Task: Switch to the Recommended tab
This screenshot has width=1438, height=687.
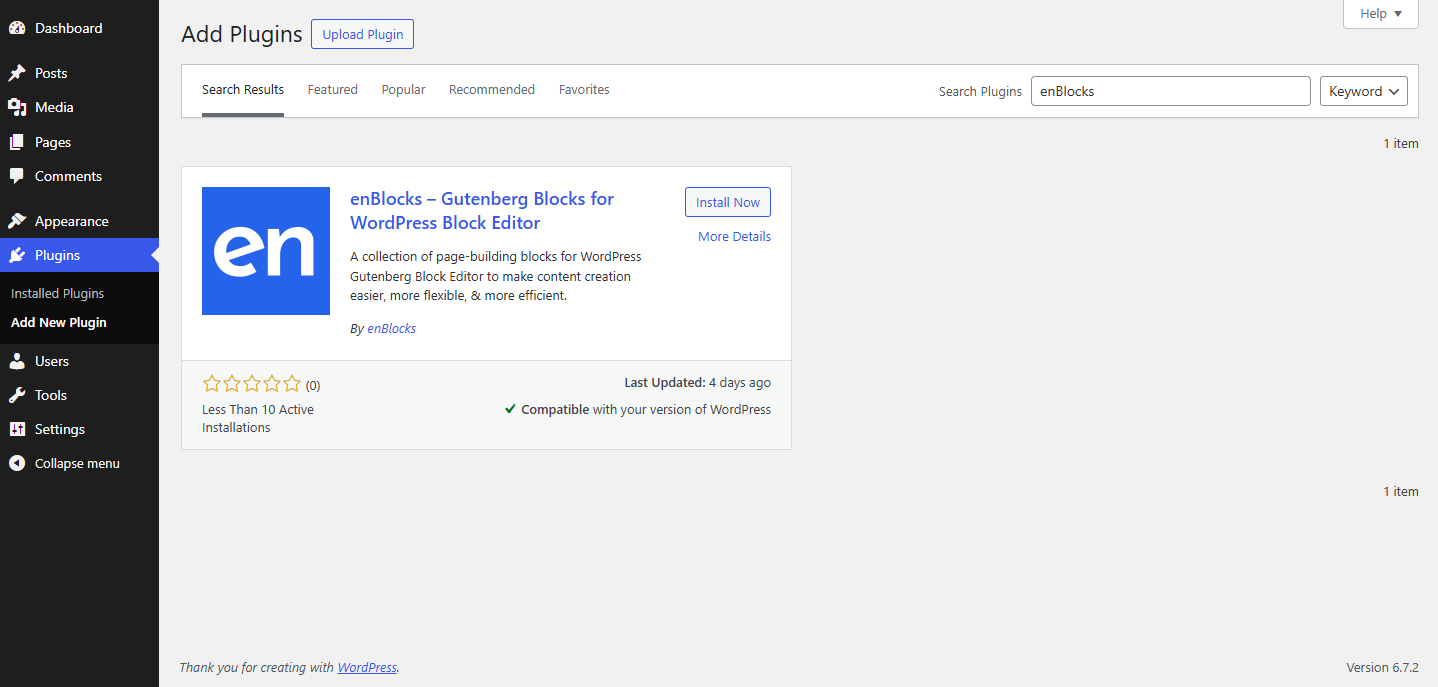Action: 492,90
